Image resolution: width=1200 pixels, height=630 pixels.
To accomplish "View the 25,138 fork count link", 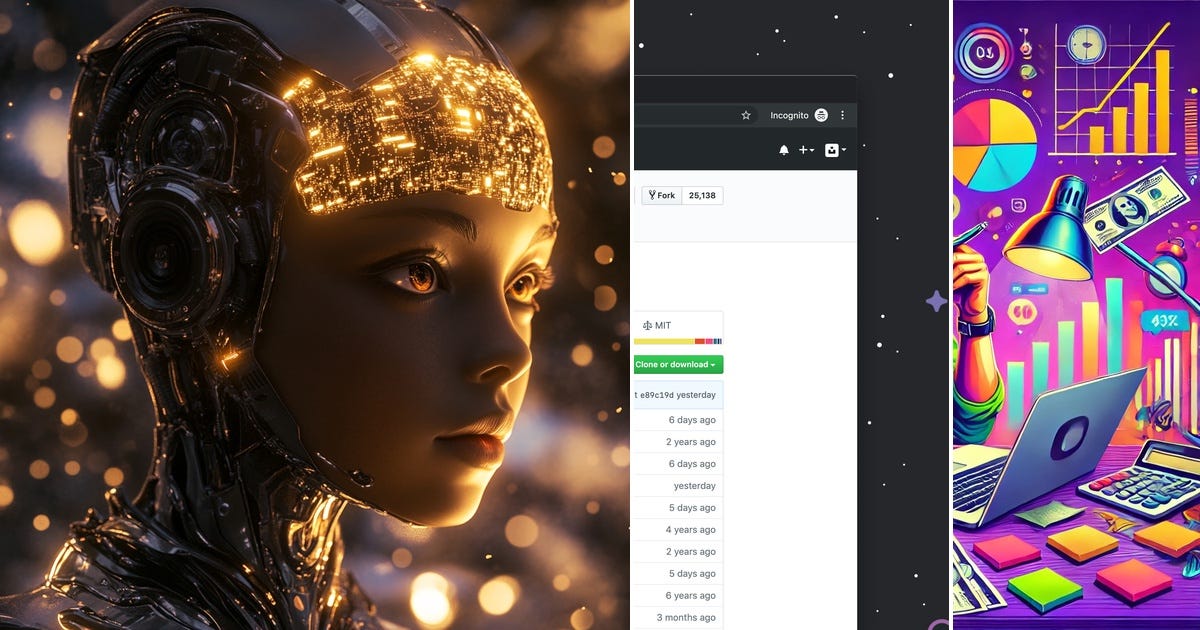I will point(703,195).
